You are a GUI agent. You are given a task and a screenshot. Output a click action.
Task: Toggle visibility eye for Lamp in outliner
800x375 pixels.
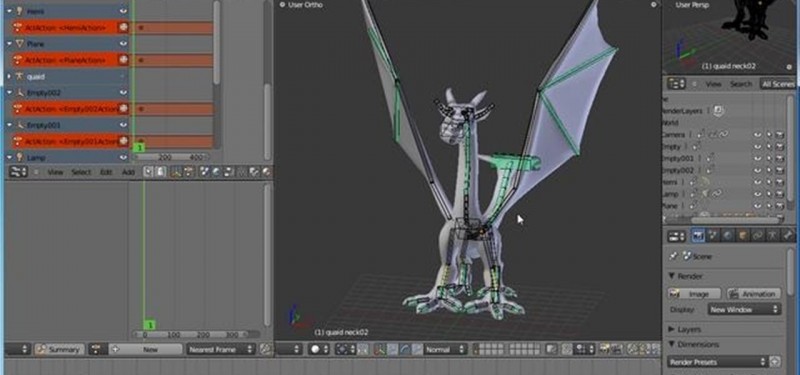point(757,194)
